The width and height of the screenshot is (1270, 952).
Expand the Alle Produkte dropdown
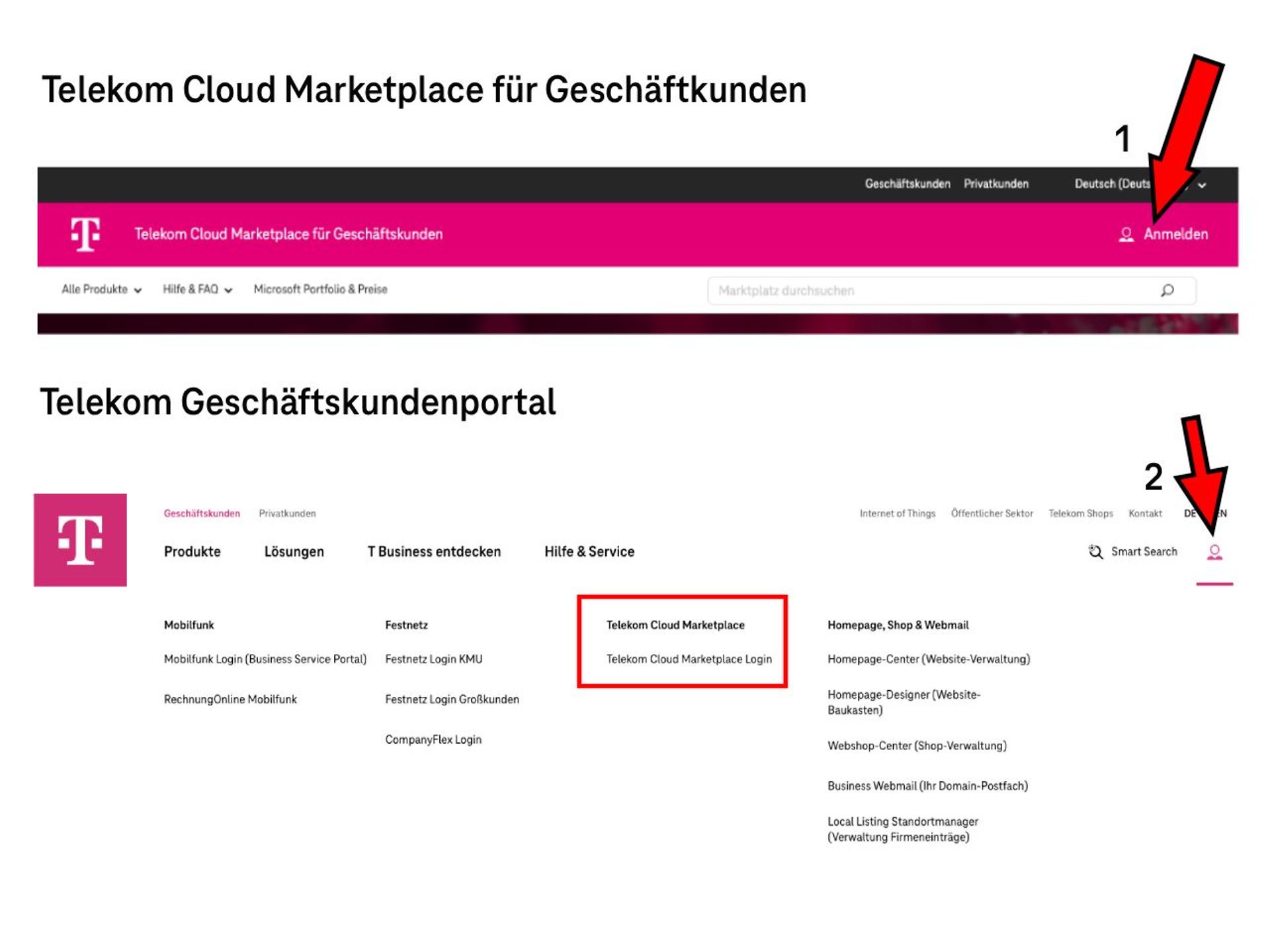click(x=102, y=290)
